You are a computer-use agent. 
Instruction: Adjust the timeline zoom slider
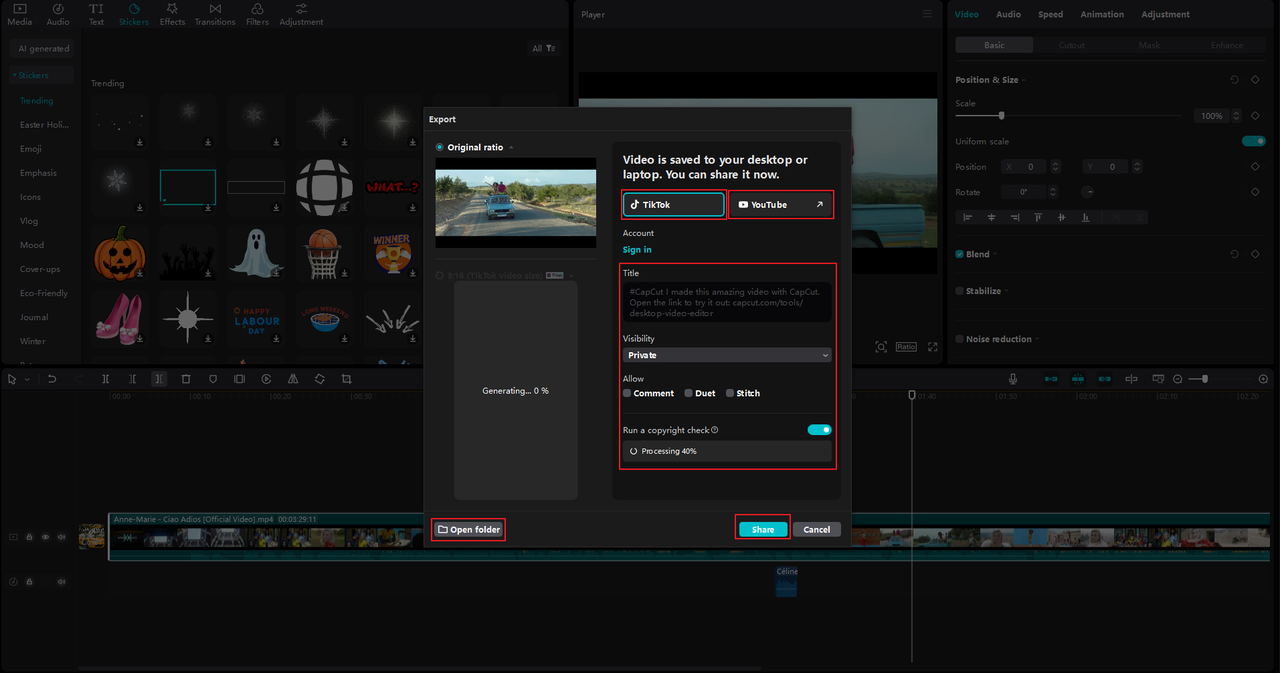[x=1204, y=379]
